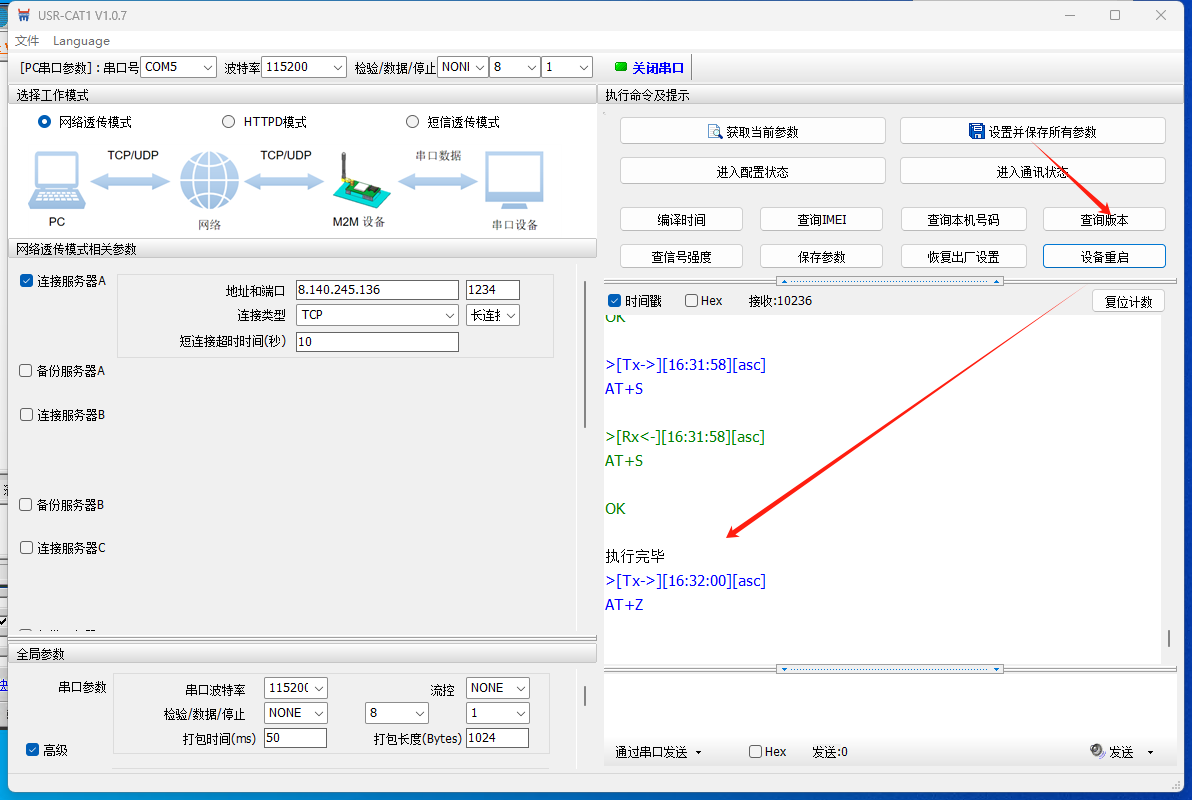Click the 设备重启 button
Viewport: 1192px width, 800px height.
(x=1104, y=257)
